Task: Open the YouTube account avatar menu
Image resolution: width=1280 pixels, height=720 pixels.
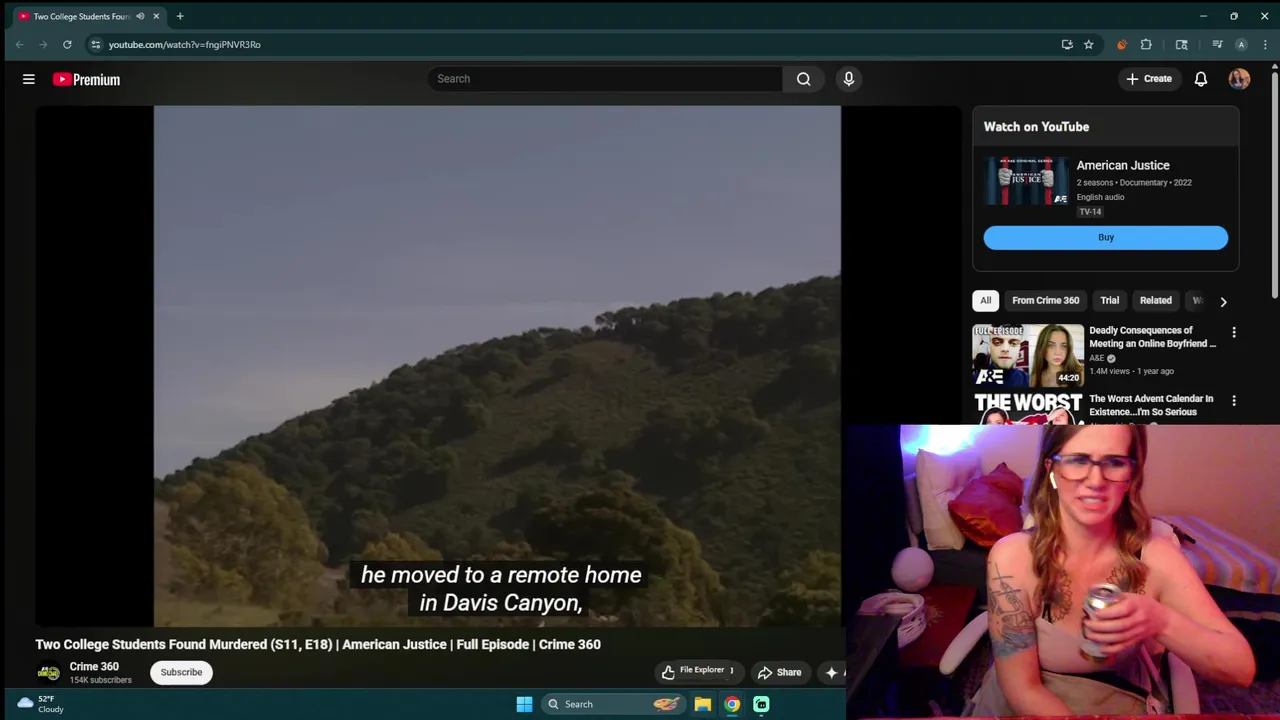Action: pyautogui.click(x=1239, y=79)
